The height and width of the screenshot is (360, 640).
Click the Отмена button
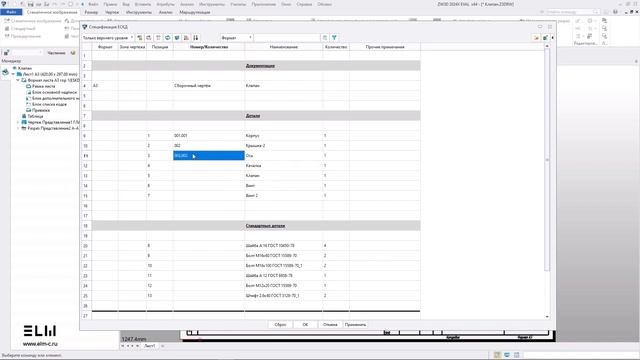(330, 324)
